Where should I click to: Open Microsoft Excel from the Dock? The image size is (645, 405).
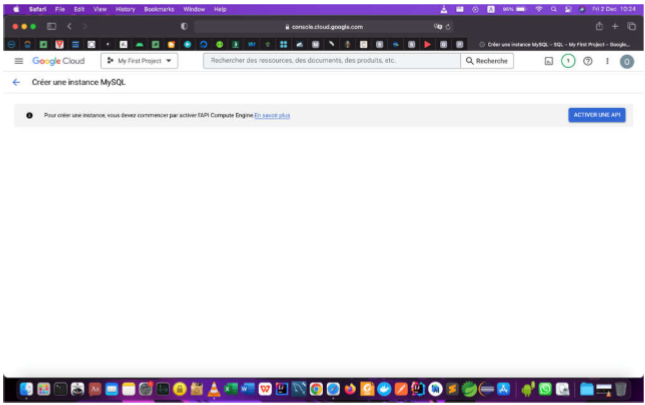click(231, 389)
